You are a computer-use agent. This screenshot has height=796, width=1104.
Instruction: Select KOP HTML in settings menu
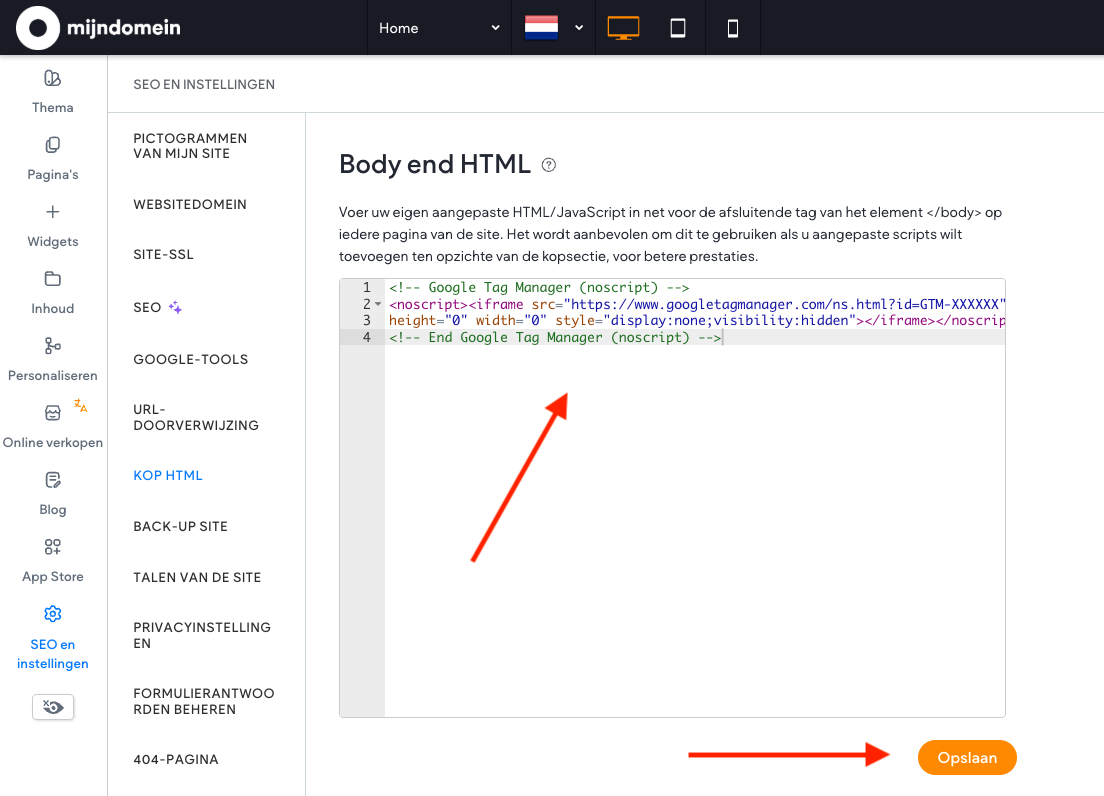pyautogui.click(x=168, y=475)
